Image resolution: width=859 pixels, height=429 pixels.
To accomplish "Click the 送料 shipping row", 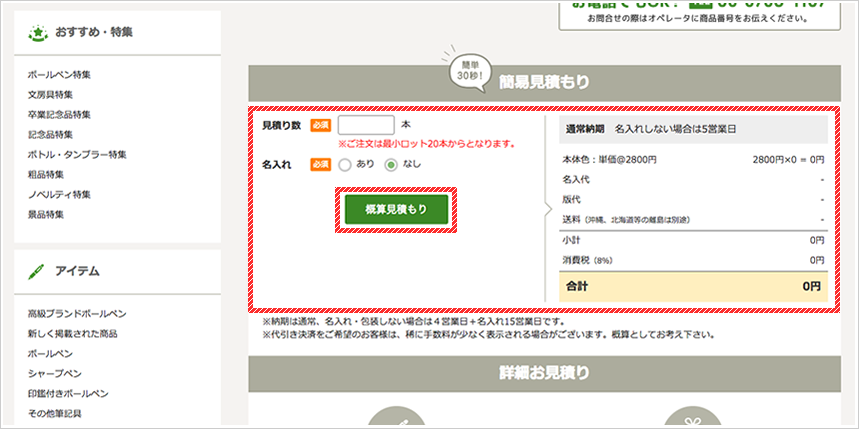I will coord(693,220).
